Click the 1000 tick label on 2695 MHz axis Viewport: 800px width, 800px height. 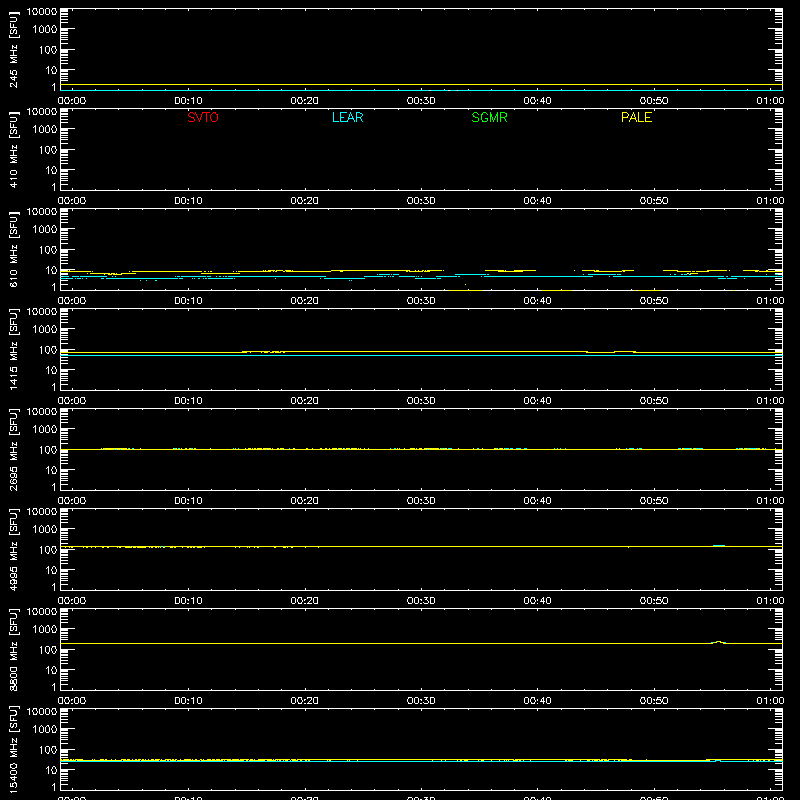point(45,430)
